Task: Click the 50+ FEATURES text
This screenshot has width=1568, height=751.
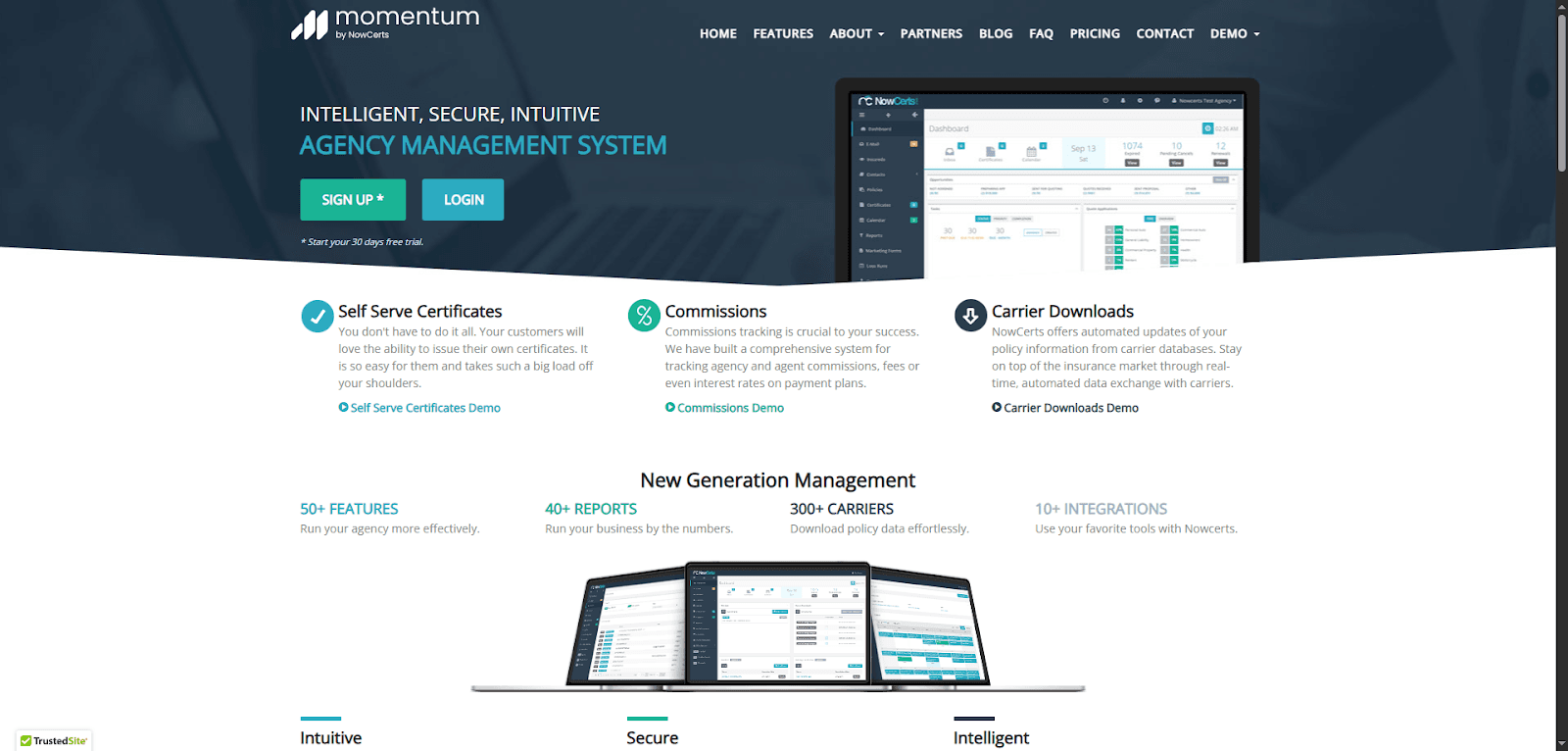Action: [x=349, y=509]
